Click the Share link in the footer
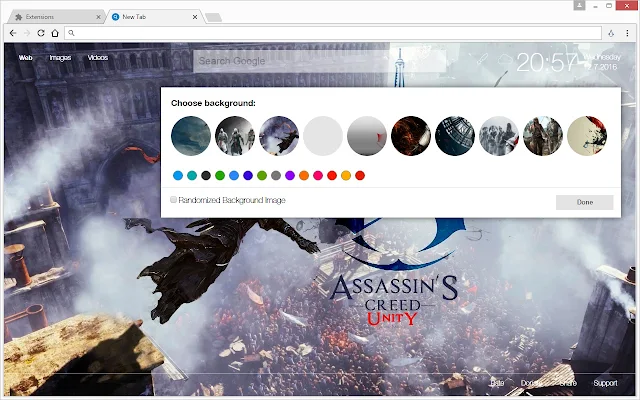 point(568,383)
